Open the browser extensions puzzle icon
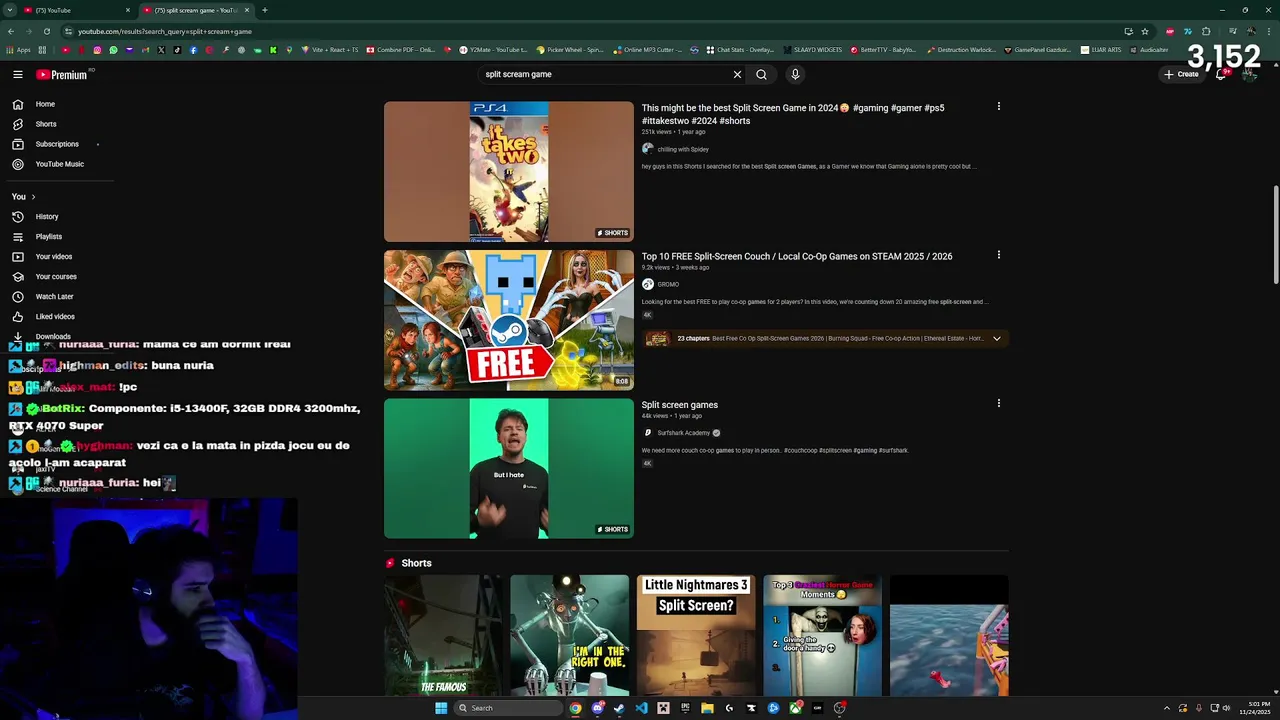 tap(1206, 31)
